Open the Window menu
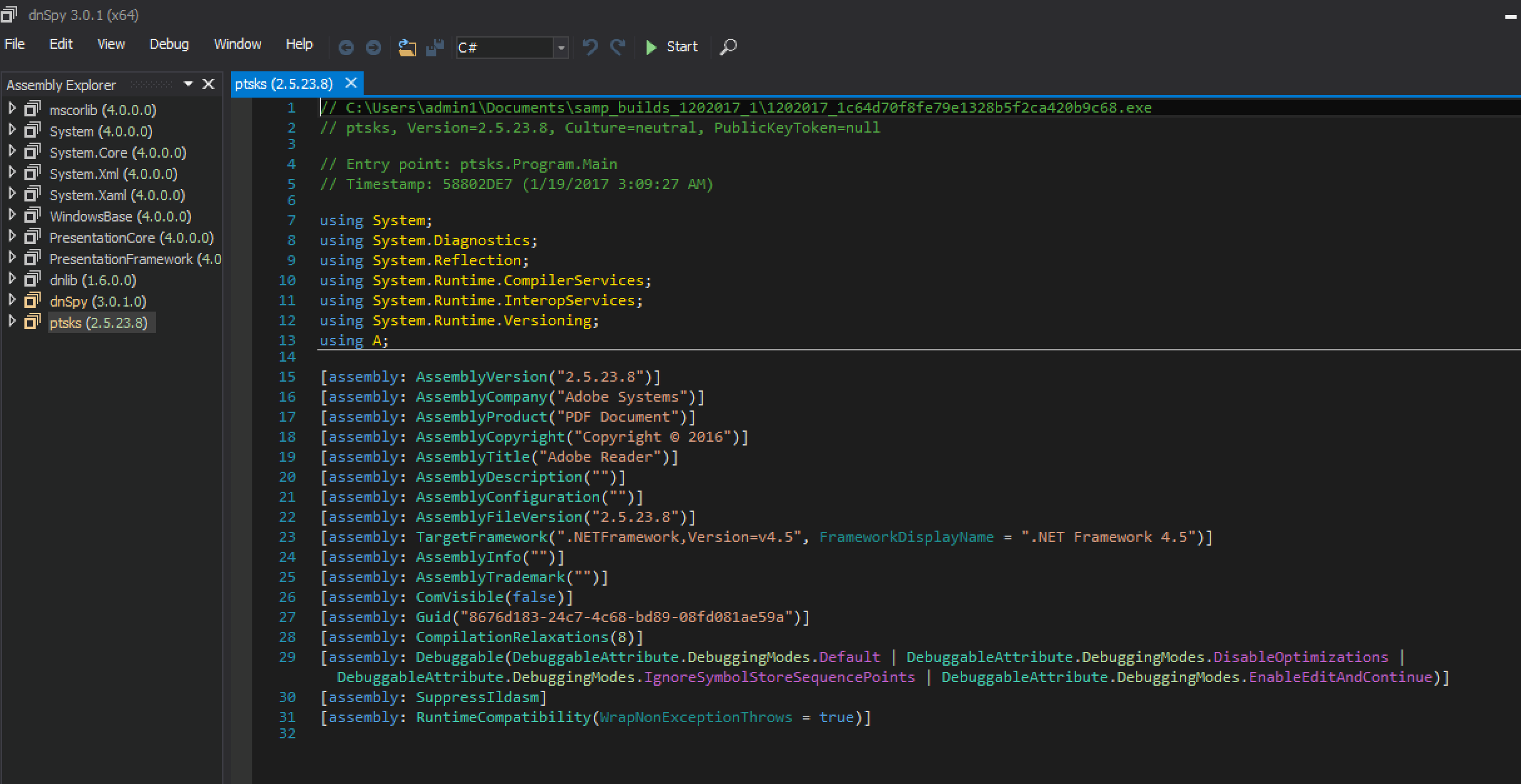 coord(237,44)
